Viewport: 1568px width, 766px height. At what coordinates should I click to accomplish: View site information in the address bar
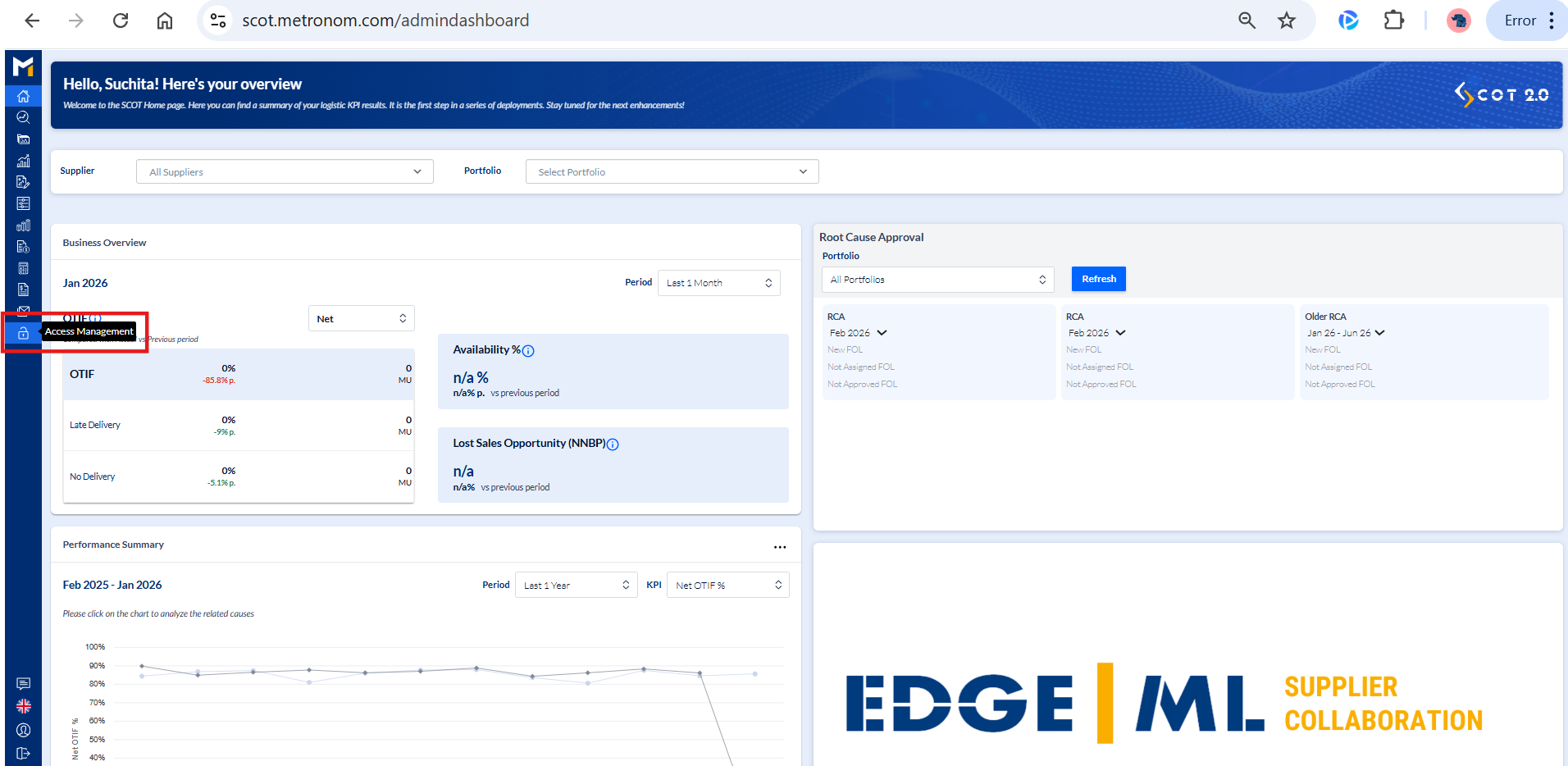[x=218, y=21]
